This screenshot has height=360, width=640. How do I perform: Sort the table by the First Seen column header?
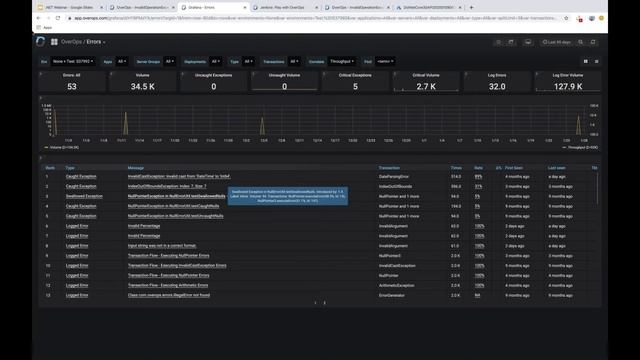[513, 168]
